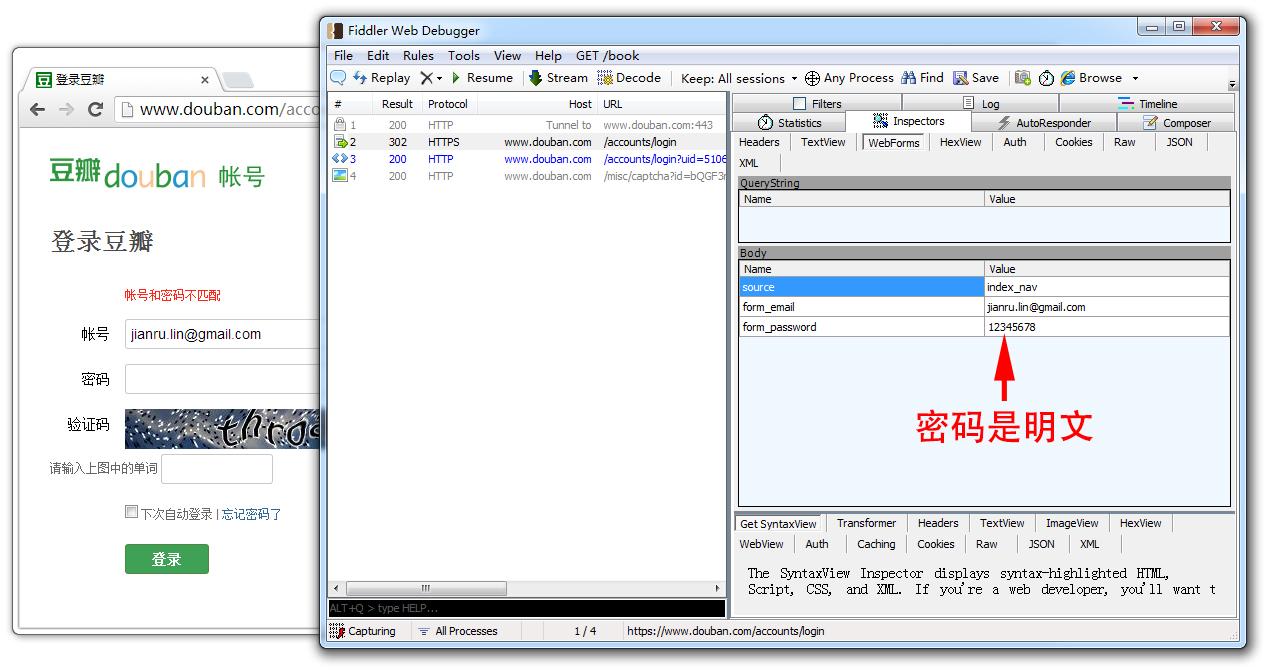Select request Cookies inspector tab
Viewport: 1267px width, 671px height.
(1074, 142)
